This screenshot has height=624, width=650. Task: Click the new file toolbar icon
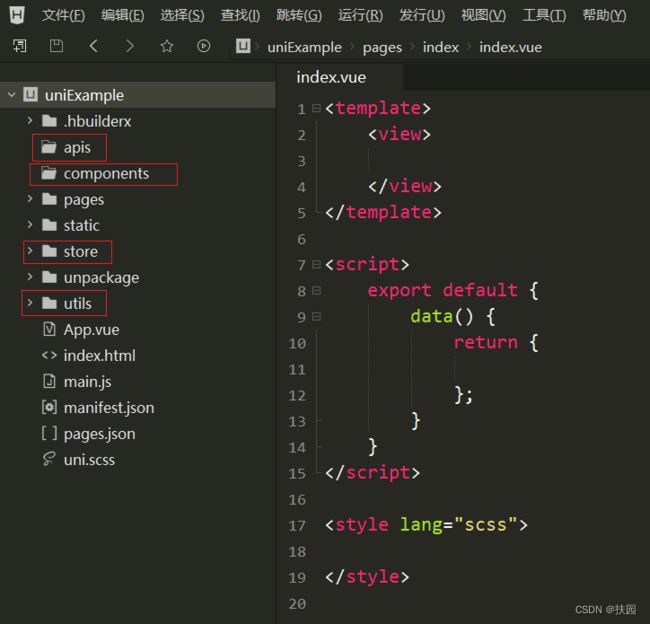(19, 46)
